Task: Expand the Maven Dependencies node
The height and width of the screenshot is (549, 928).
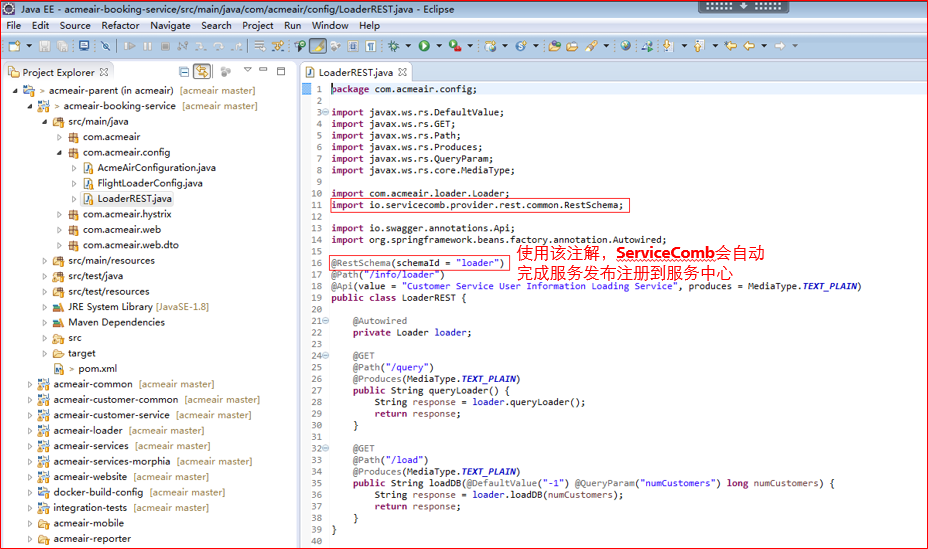Action: [45, 323]
